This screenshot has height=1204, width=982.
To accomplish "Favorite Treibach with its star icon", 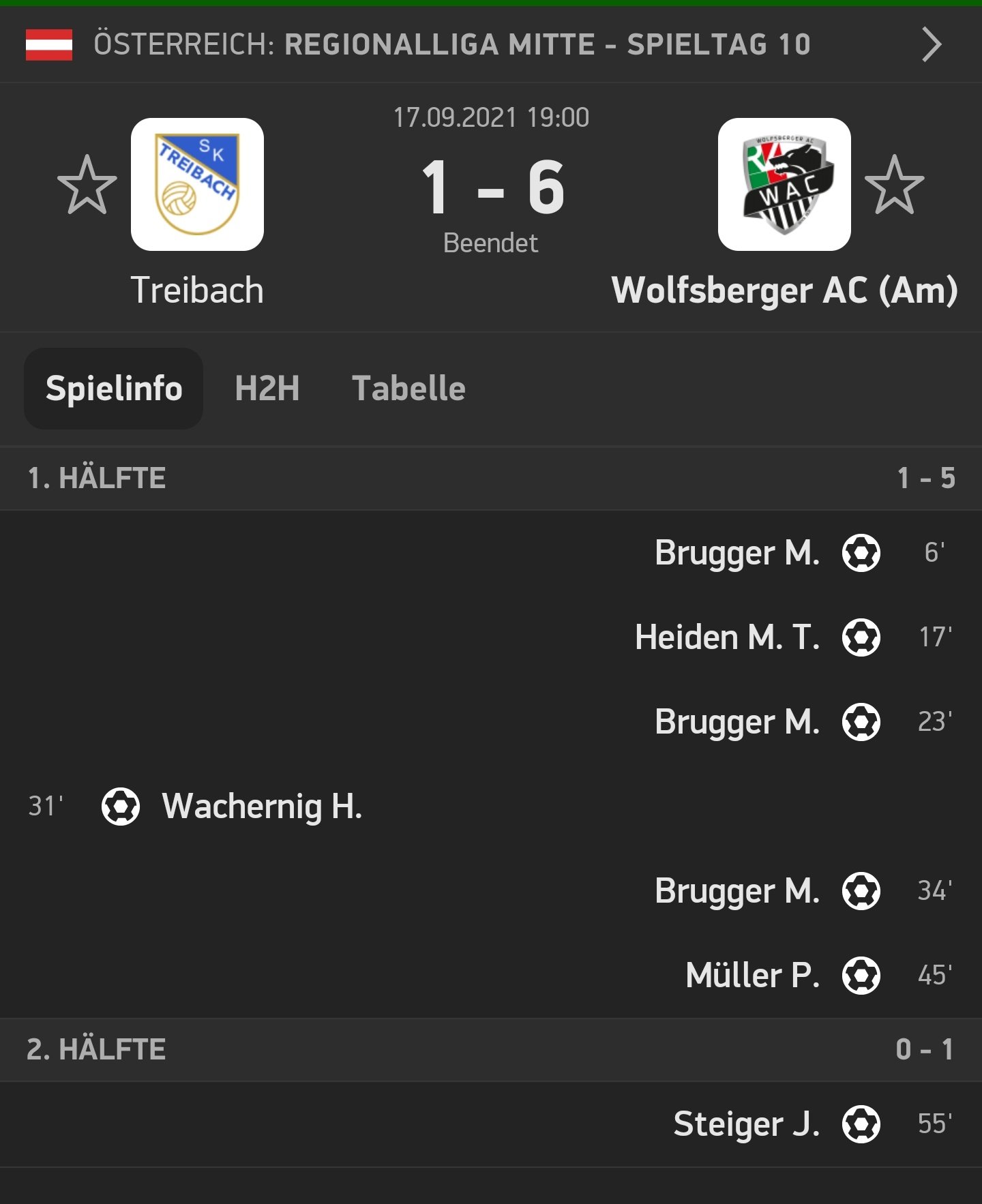I will coord(87,185).
